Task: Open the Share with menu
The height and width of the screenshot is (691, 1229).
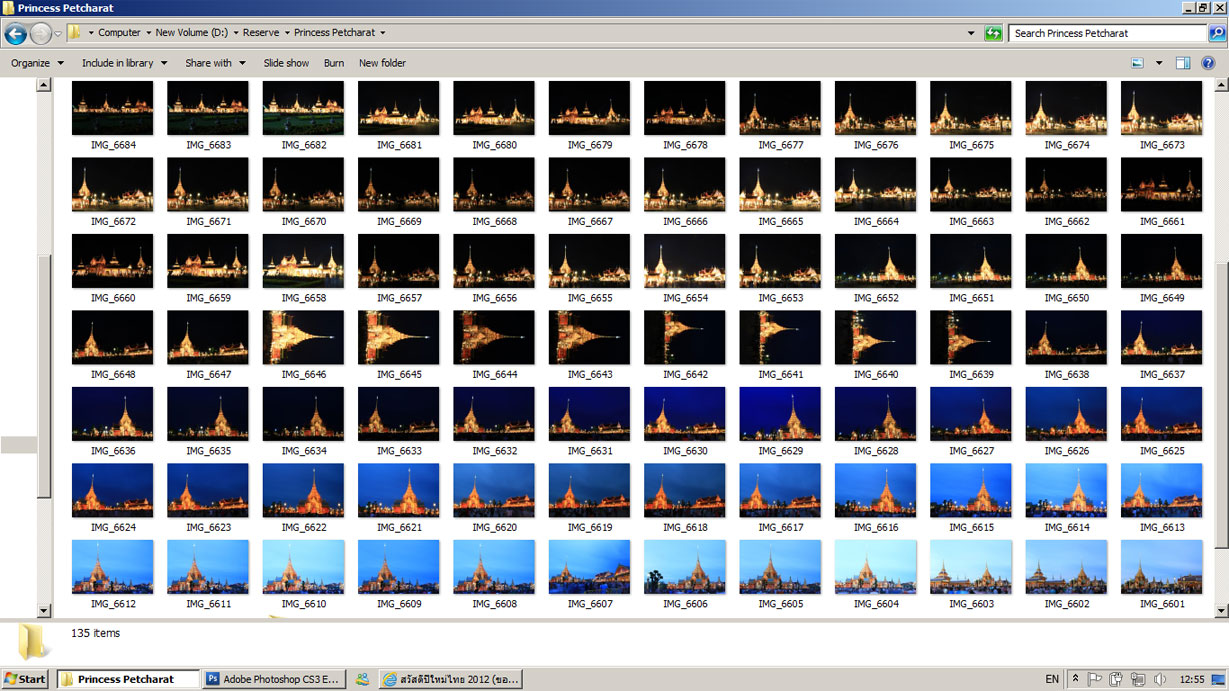Action: 214,63
